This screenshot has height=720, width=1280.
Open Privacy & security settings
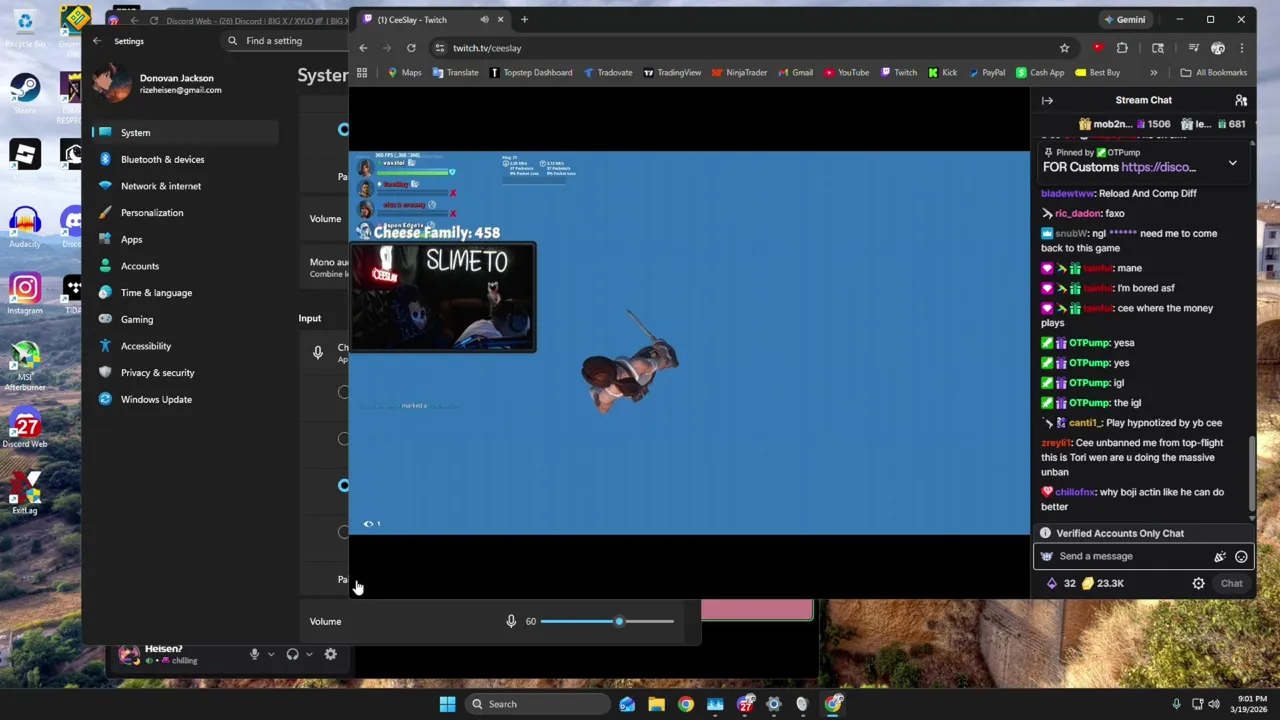[185, 373]
